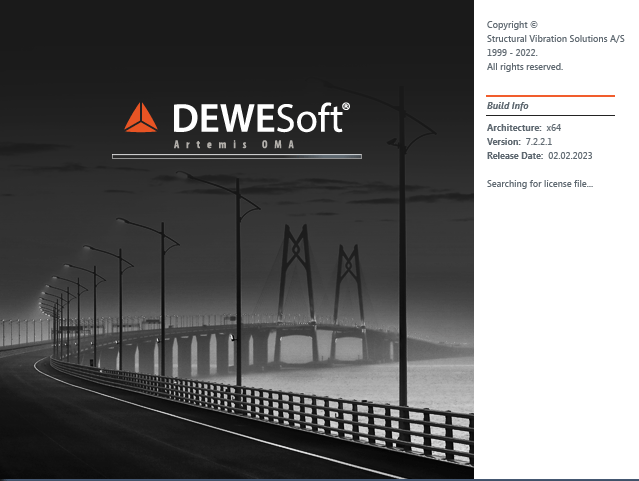Click the tallest street lamp on the right

pos(402,250)
